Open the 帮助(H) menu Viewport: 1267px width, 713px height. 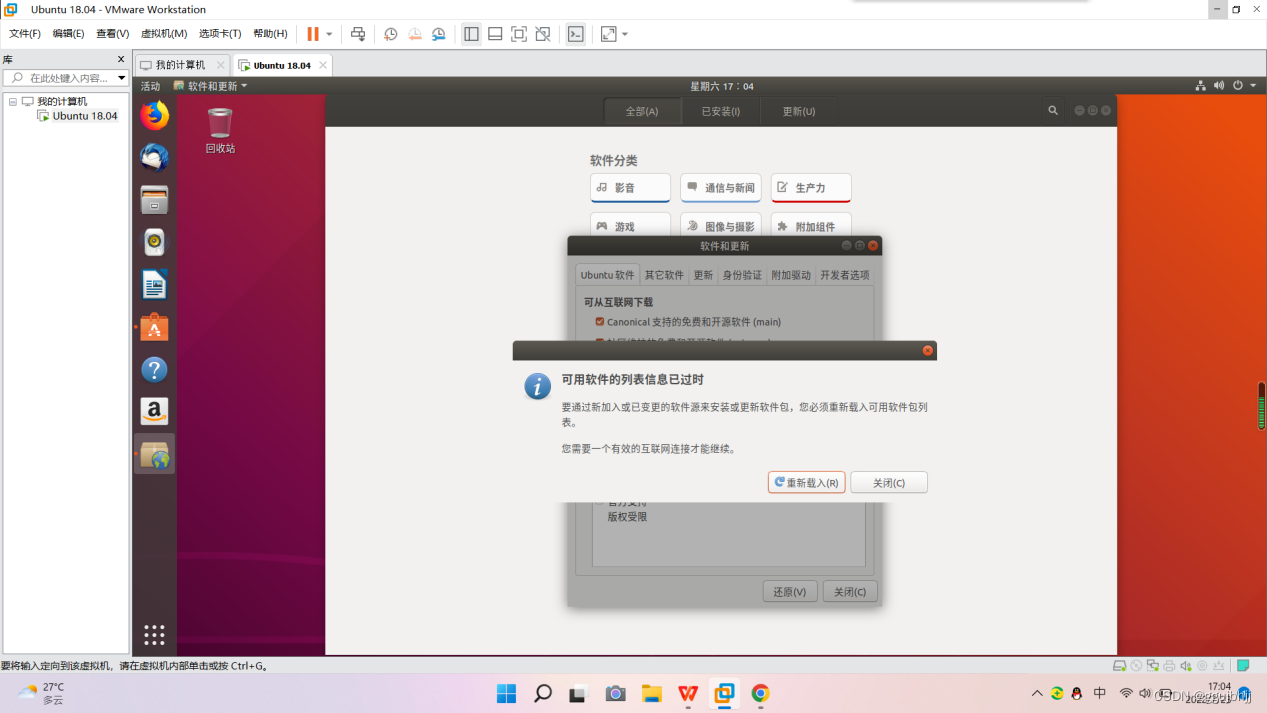click(x=270, y=34)
